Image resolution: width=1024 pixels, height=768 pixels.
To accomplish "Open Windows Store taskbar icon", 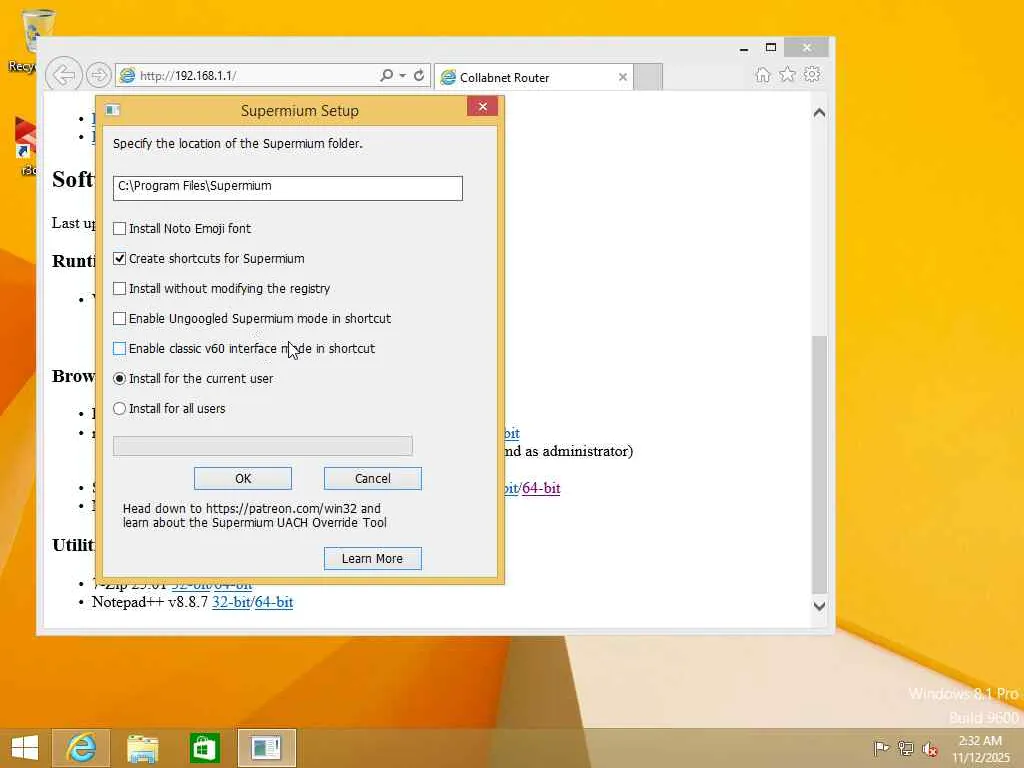I will [204, 748].
